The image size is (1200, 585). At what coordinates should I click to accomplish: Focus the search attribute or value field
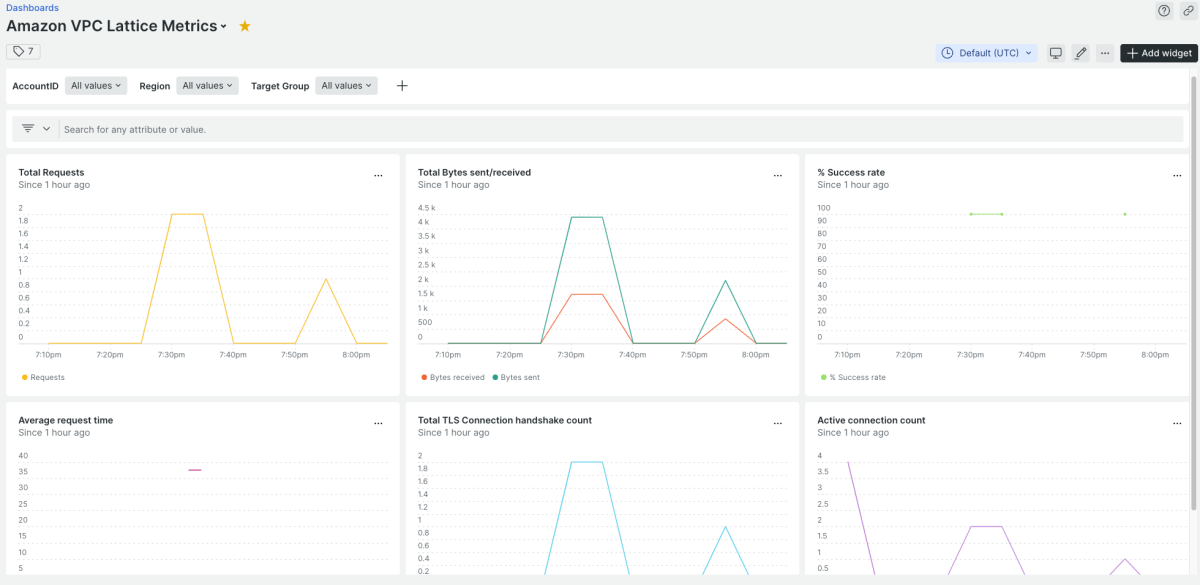coord(620,129)
